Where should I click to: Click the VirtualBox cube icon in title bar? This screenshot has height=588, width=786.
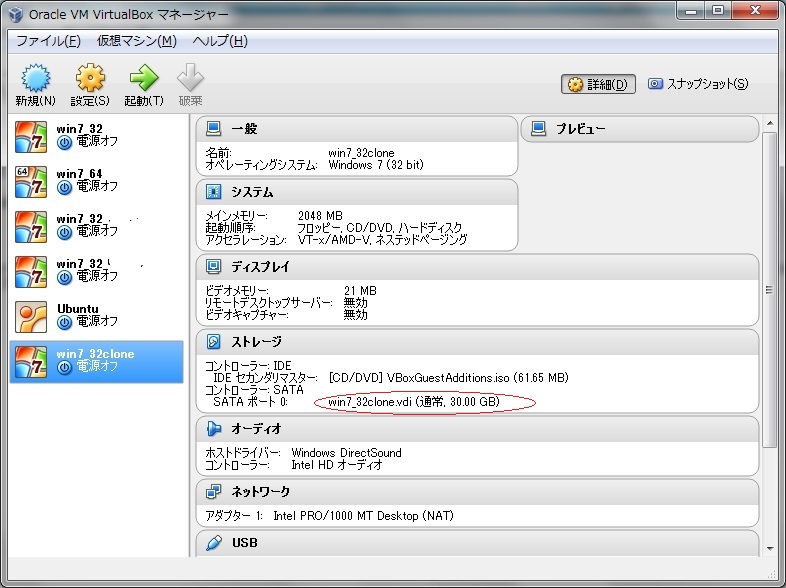point(16,14)
